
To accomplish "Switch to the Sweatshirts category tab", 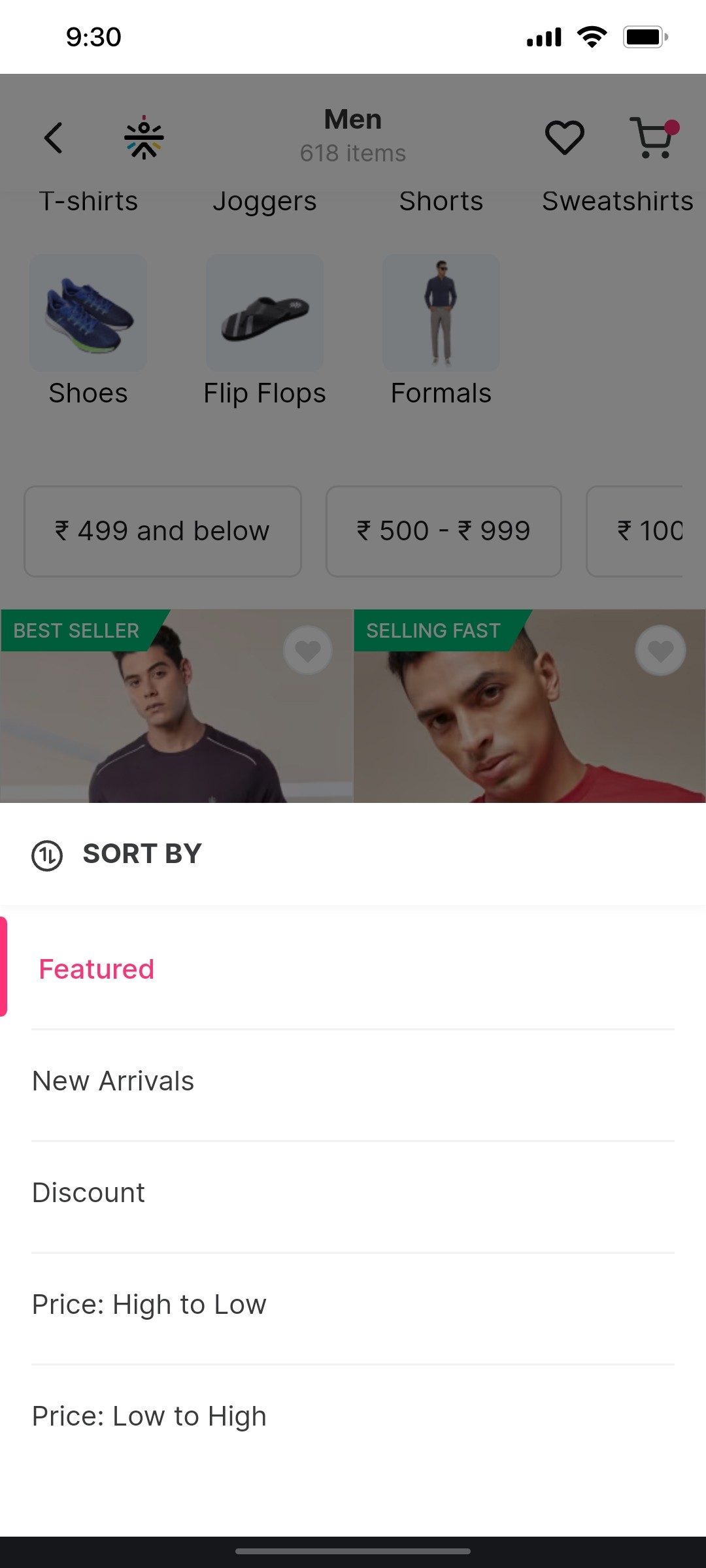I will pos(618,201).
